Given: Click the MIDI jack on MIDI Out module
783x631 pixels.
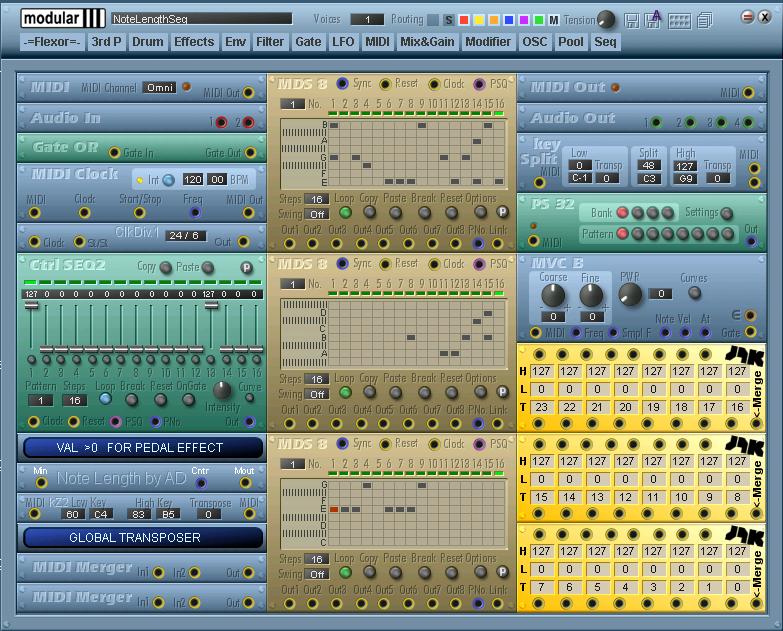Looking at the screenshot, I should click(748, 92).
